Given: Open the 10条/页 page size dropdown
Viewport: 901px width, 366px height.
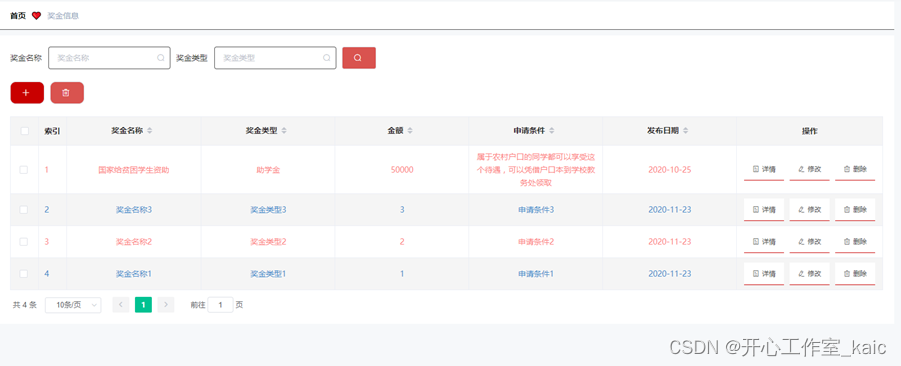Looking at the screenshot, I should point(73,305).
